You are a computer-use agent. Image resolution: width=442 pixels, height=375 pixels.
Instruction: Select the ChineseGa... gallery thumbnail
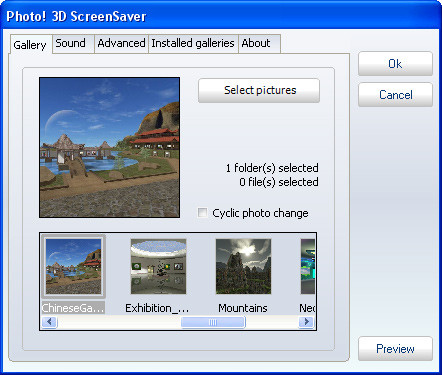click(73, 266)
